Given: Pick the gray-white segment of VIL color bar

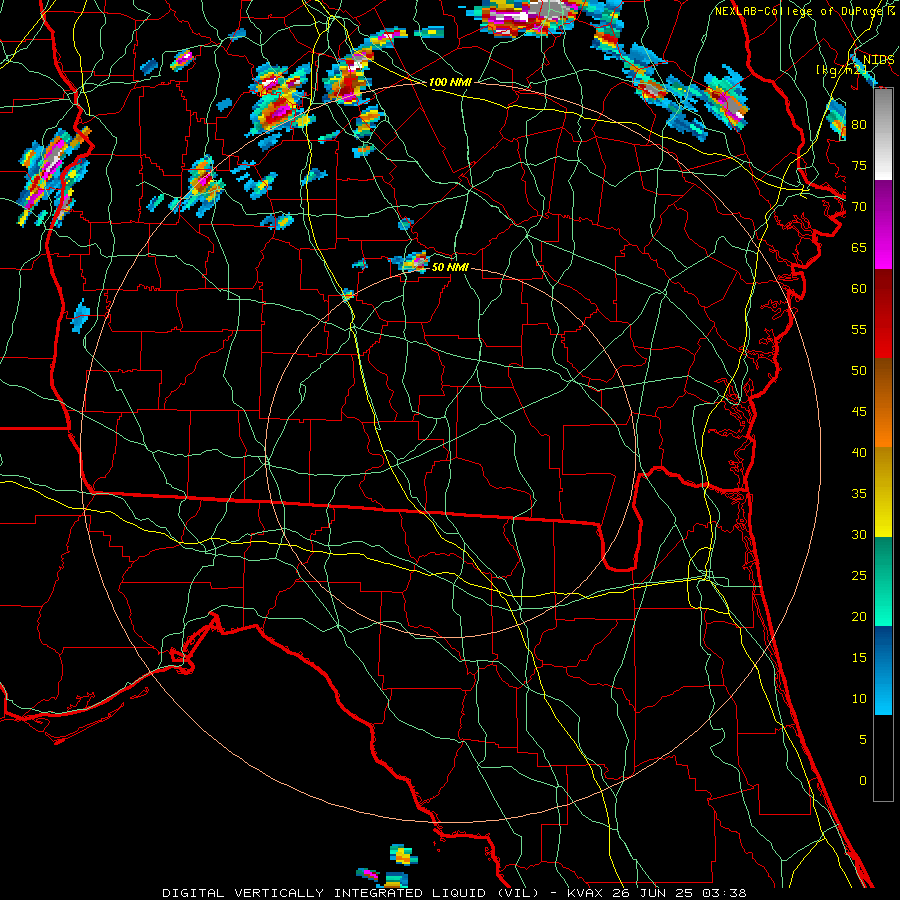Looking at the screenshot, I should (x=883, y=134).
